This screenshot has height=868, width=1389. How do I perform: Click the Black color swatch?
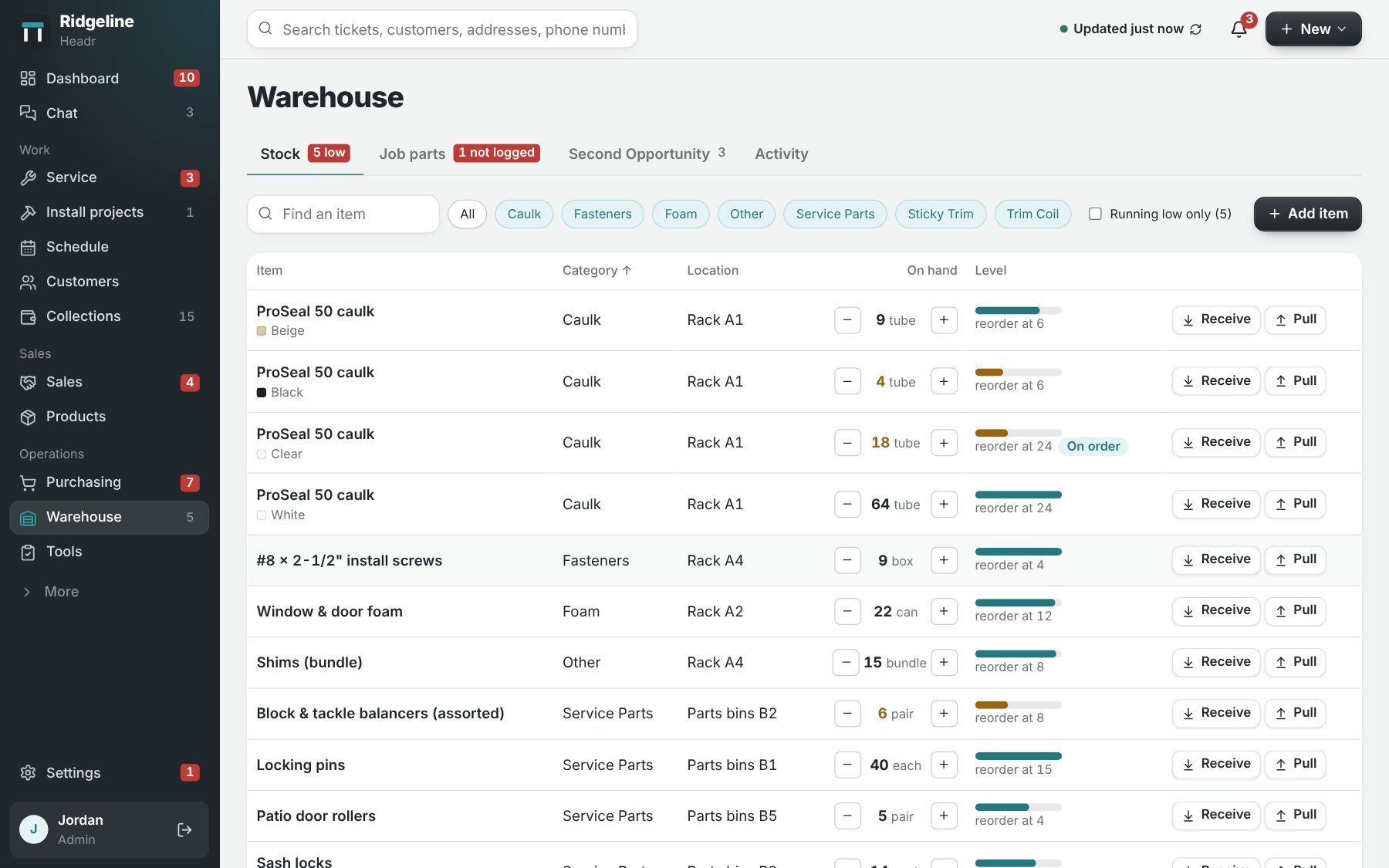point(262,393)
